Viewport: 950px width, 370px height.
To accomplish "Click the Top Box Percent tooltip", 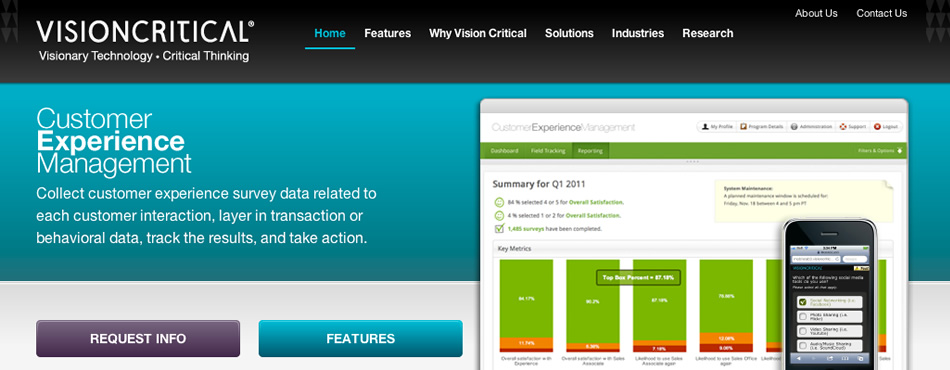I will [x=639, y=278].
